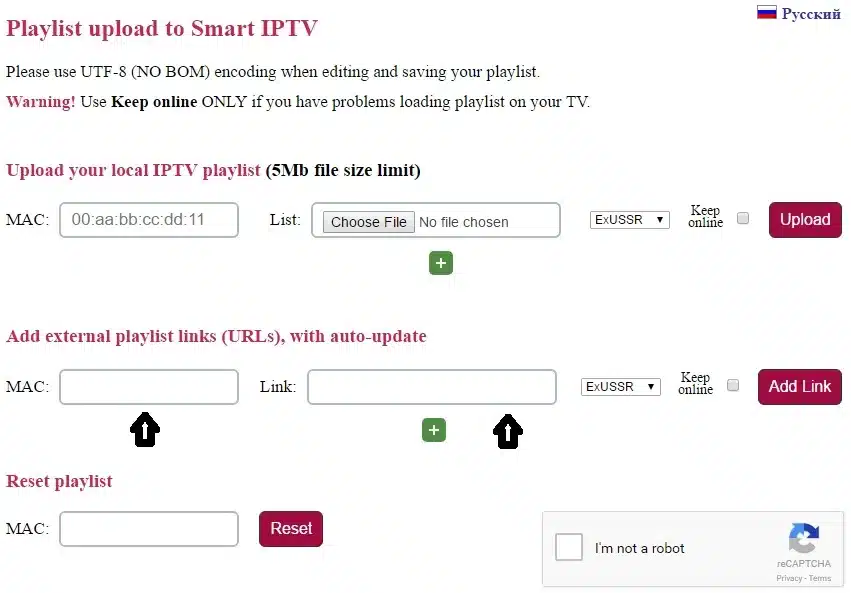This screenshot has width=851, height=593.
Task: Open the reCAPTCHA Terms link
Action: point(820,578)
